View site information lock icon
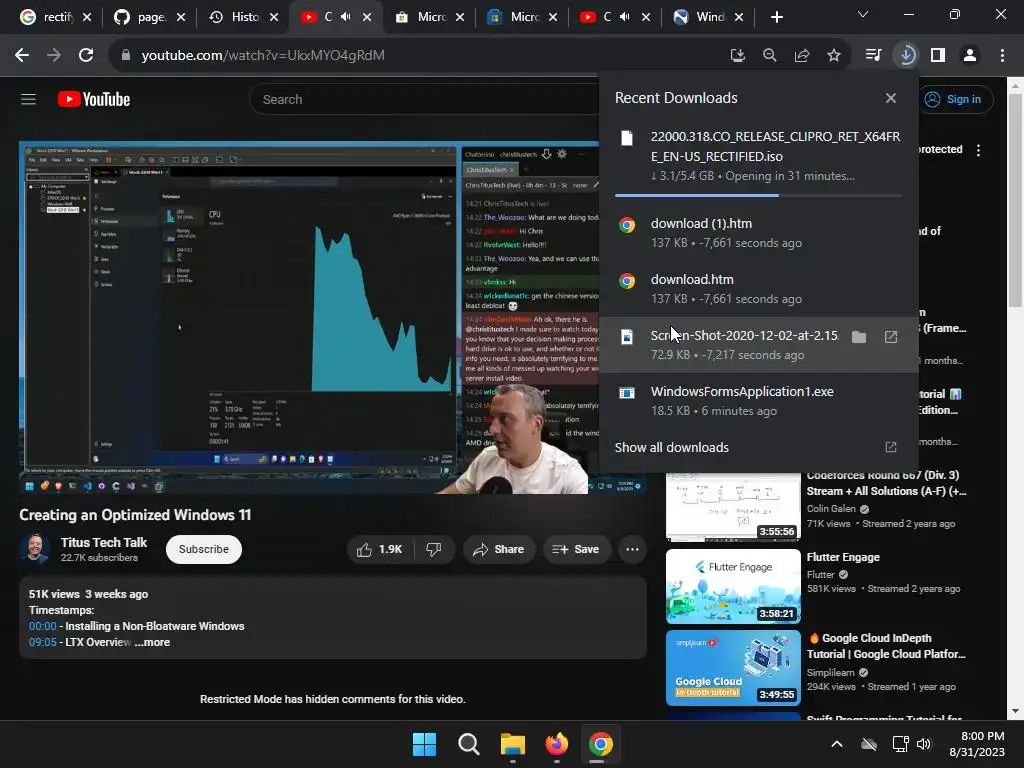Image resolution: width=1024 pixels, height=768 pixels. coord(125,56)
